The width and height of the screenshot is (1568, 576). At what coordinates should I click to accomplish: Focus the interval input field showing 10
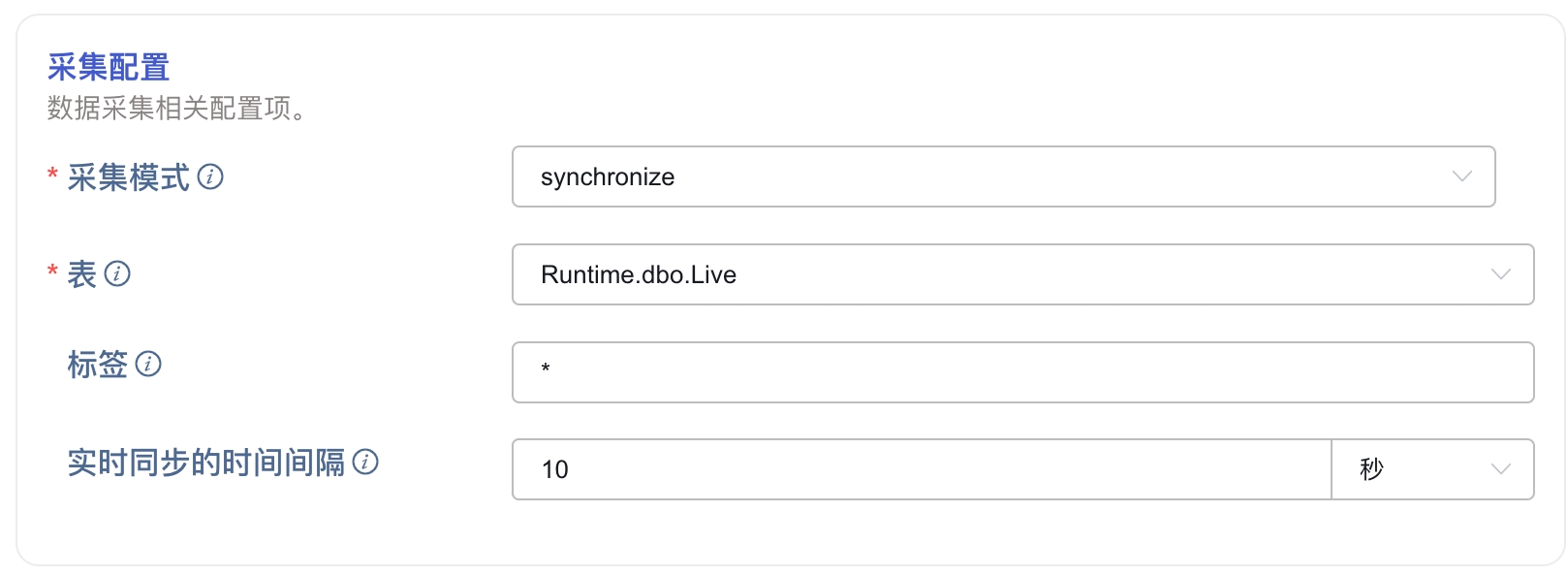[x=921, y=469]
